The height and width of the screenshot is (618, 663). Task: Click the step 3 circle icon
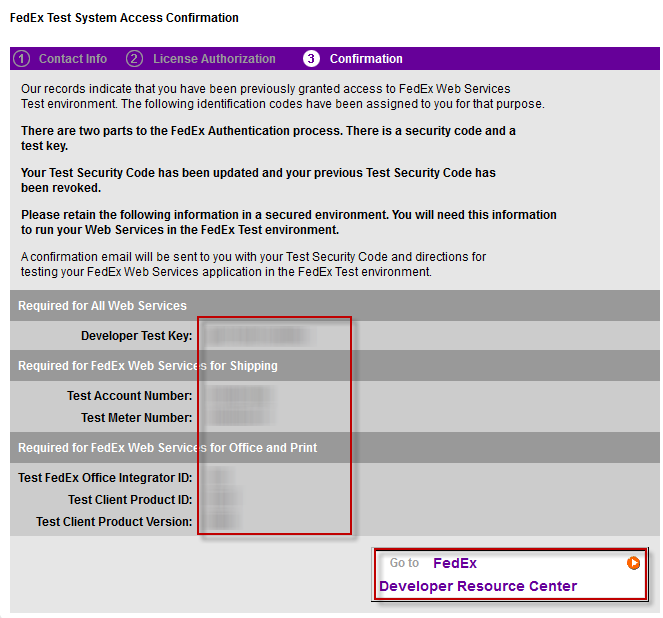point(311,59)
